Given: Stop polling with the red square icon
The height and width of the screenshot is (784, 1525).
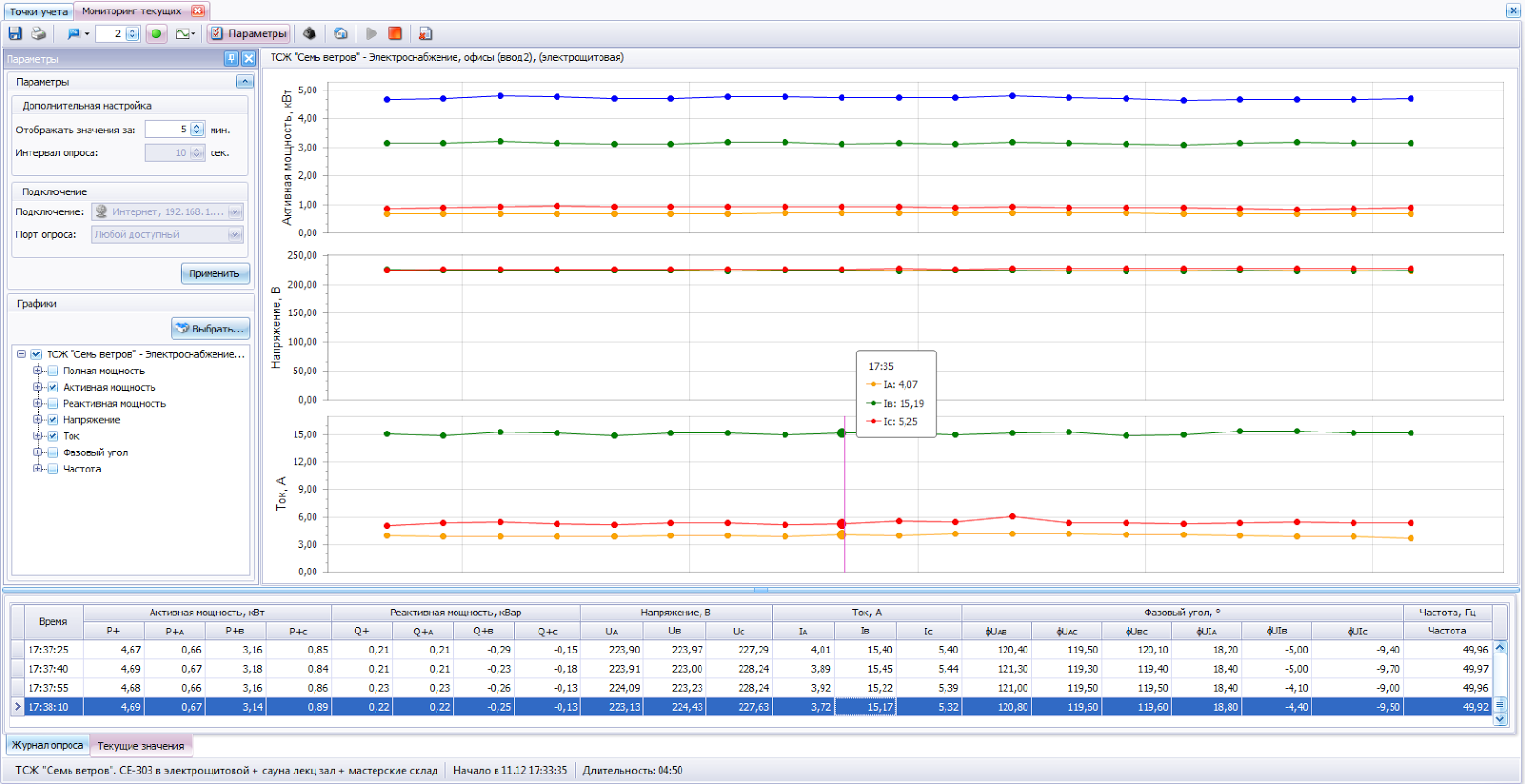Looking at the screenshot, I should 395,33.
